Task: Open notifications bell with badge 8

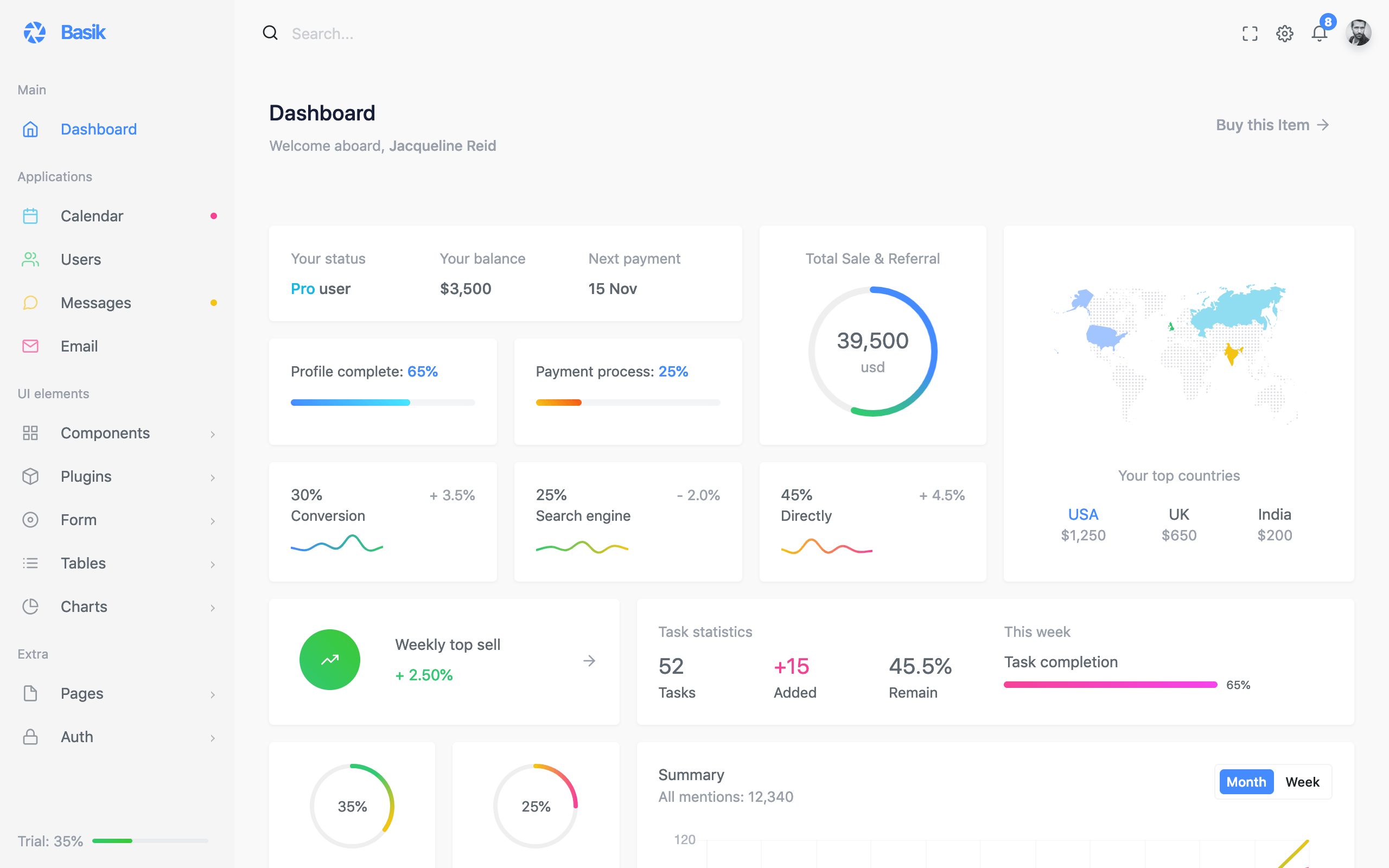Action: [1320, 34]
